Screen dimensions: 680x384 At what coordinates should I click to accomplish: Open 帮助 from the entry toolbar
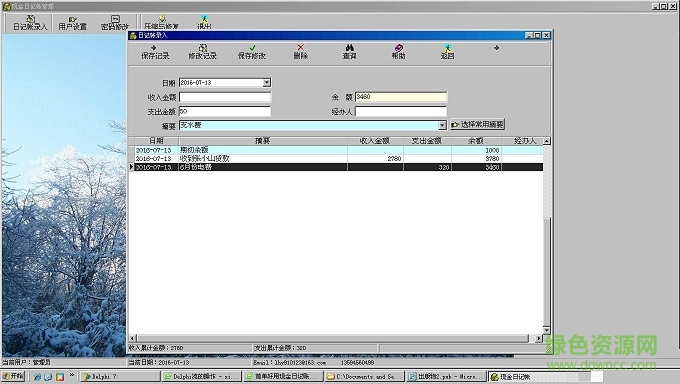tap(398, 52)
